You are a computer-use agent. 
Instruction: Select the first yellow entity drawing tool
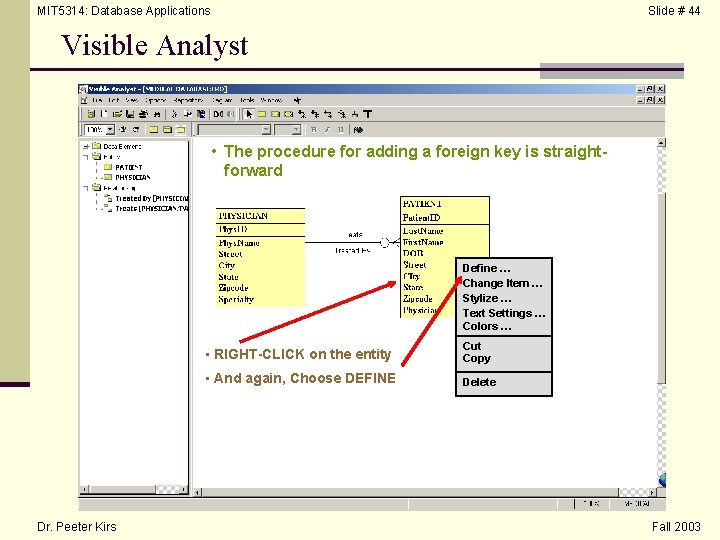pyautogui.click(x=262, y=114)
